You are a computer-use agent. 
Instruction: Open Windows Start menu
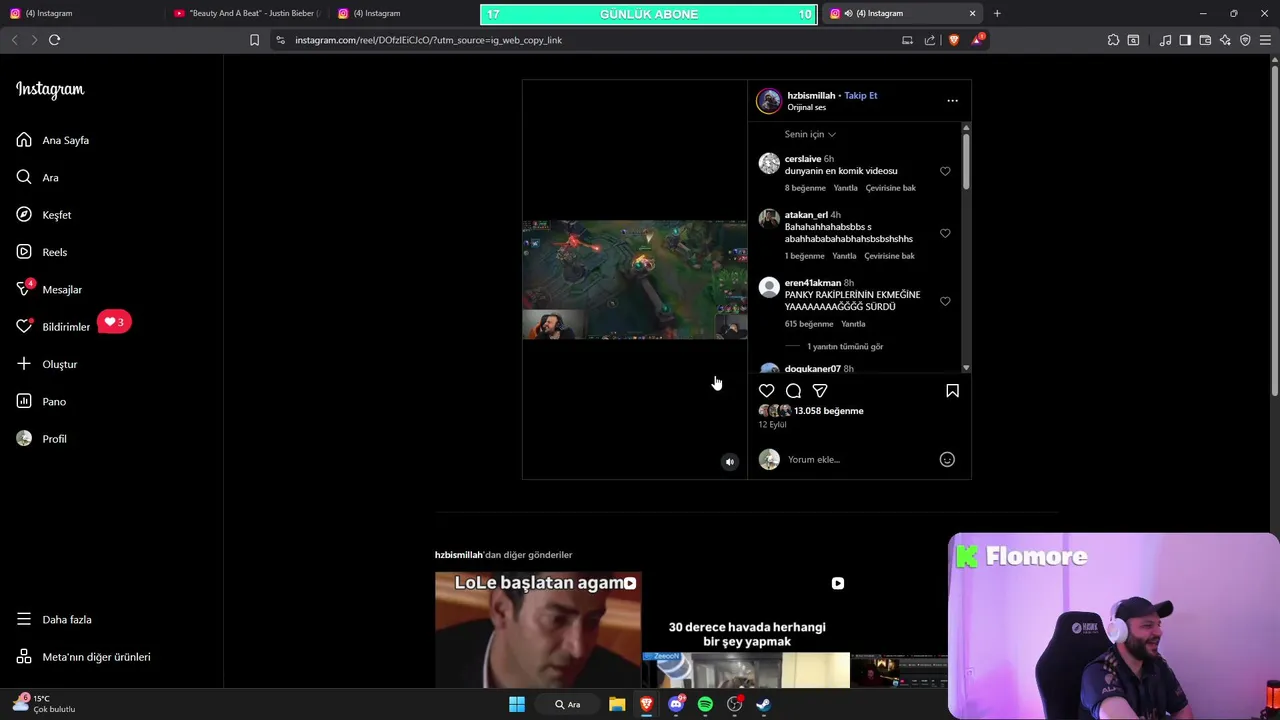pos(517,705)
